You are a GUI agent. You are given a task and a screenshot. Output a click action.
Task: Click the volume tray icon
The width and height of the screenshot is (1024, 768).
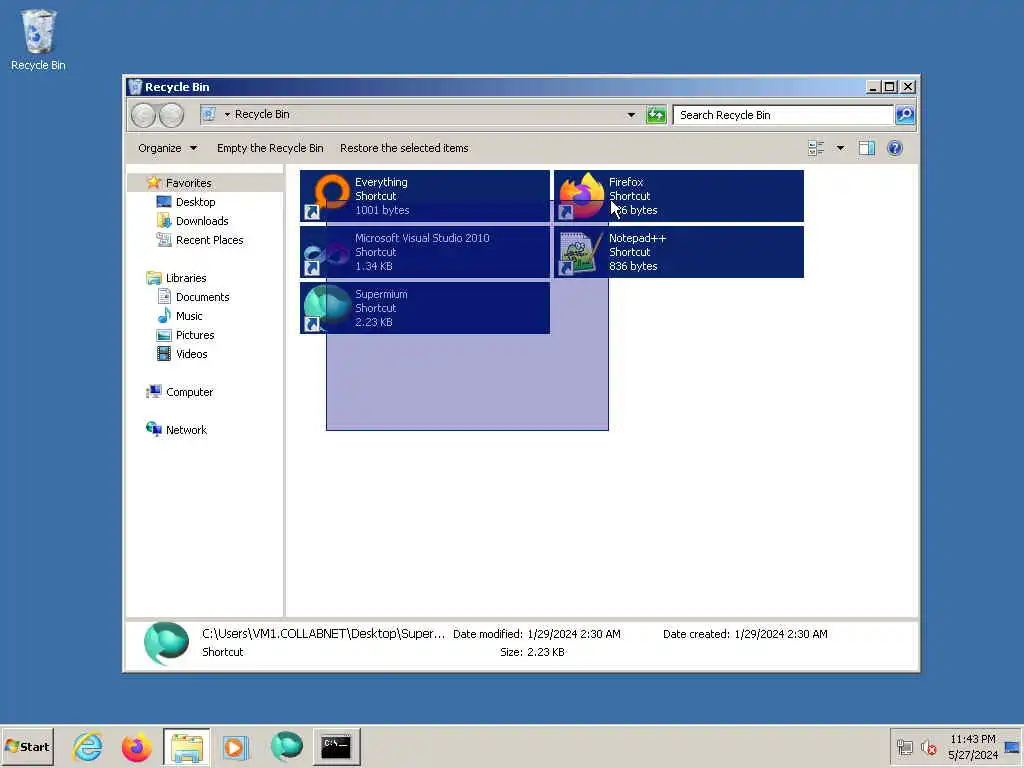coord(928,747)
